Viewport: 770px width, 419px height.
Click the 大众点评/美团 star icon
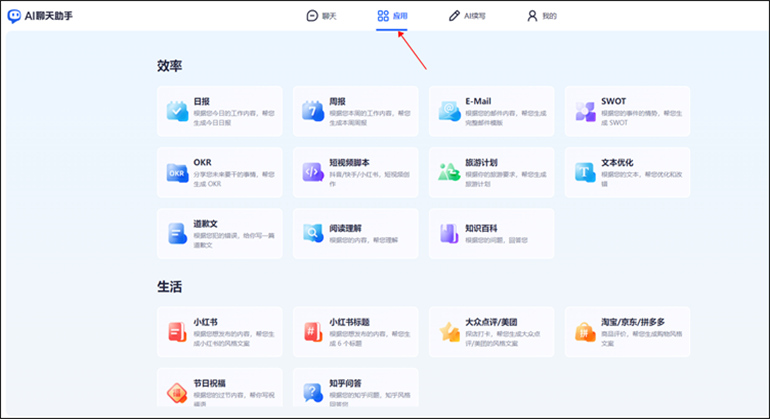(449, 332)
